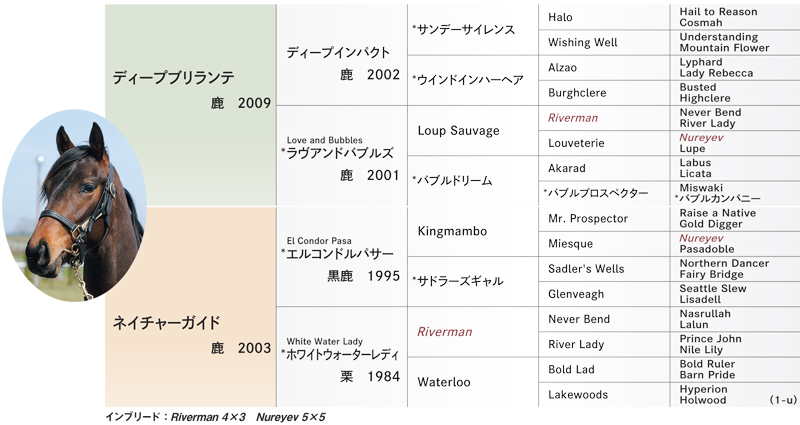Screen dimensions: 800x425
Task: Click the El Condor Pasa entry
Action: (x=342, y=257)
